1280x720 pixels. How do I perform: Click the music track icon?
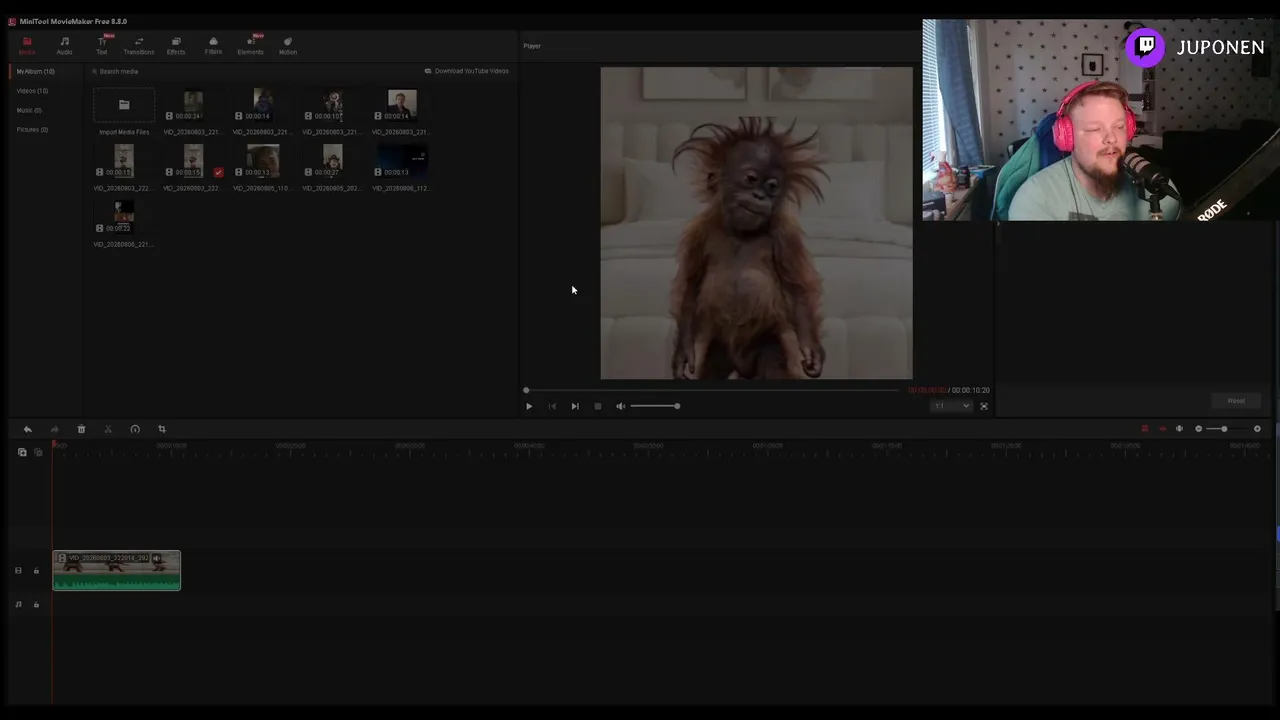point(18,605)
